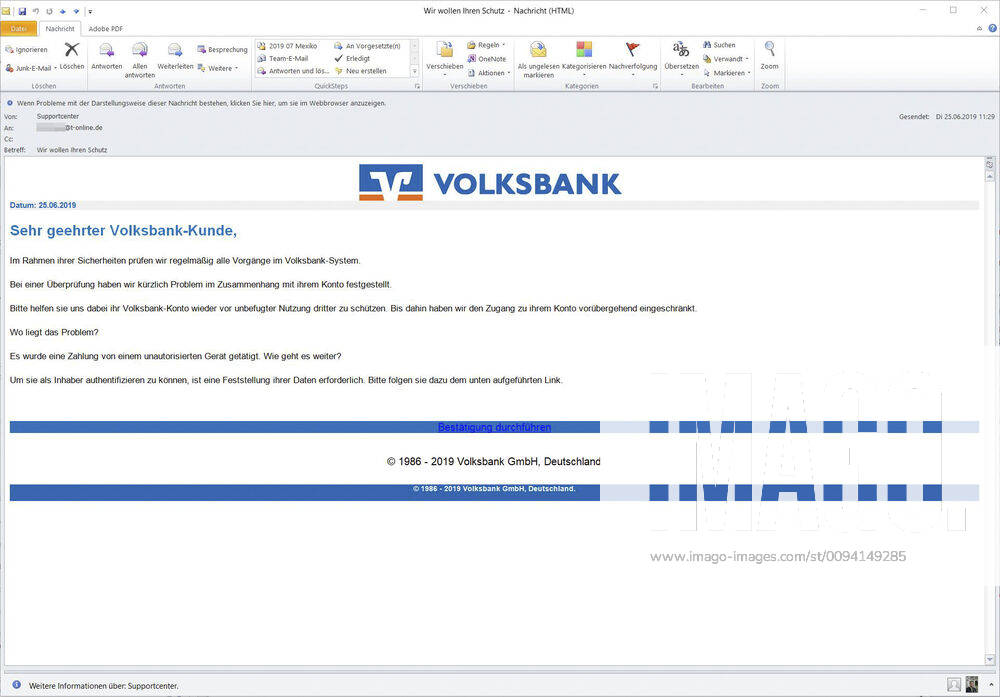Click the subject 'Wir wollen Ihren Schutz'
The image size is (1000, 697).
(x=72, y=150)
